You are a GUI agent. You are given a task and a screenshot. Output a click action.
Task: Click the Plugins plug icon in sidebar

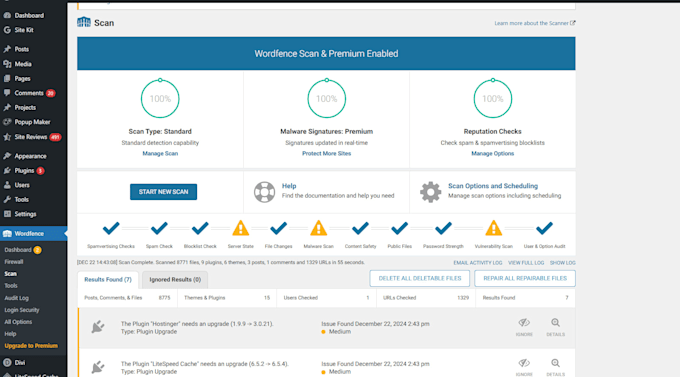point(7,170)
